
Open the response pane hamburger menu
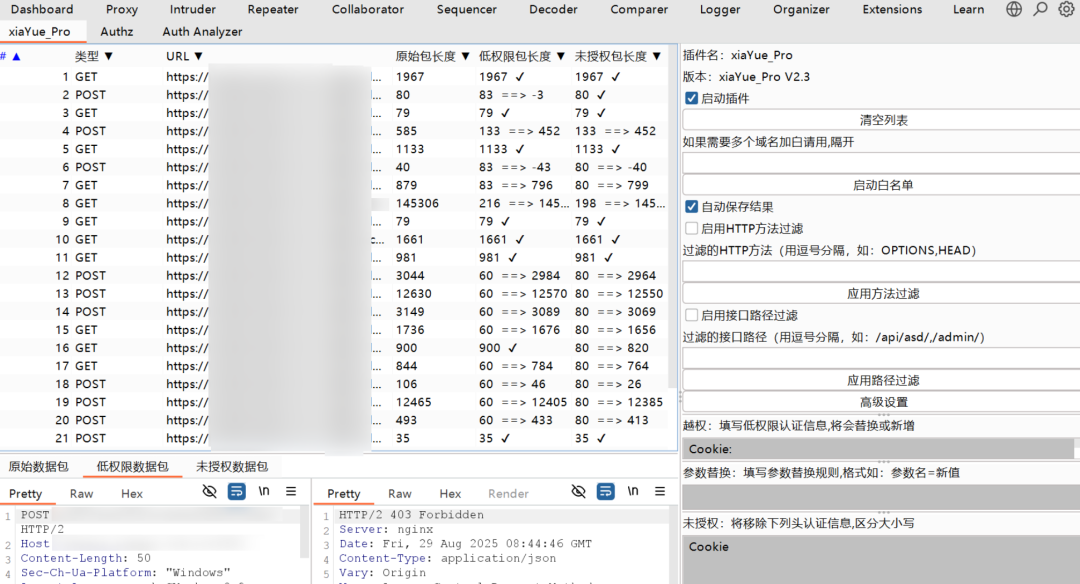(660, 491)
